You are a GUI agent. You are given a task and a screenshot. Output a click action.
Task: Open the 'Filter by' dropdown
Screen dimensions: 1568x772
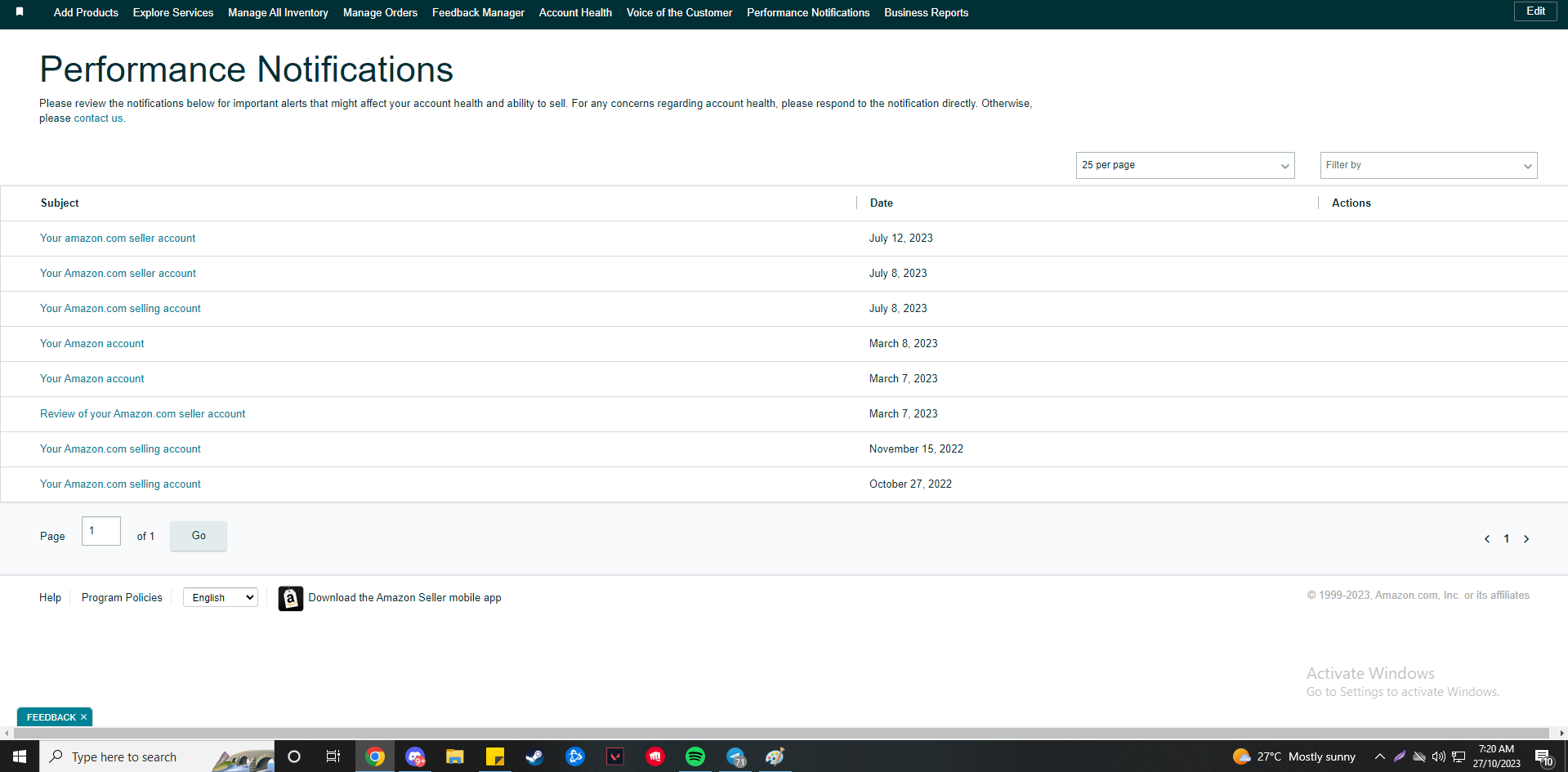(1428, 165)
